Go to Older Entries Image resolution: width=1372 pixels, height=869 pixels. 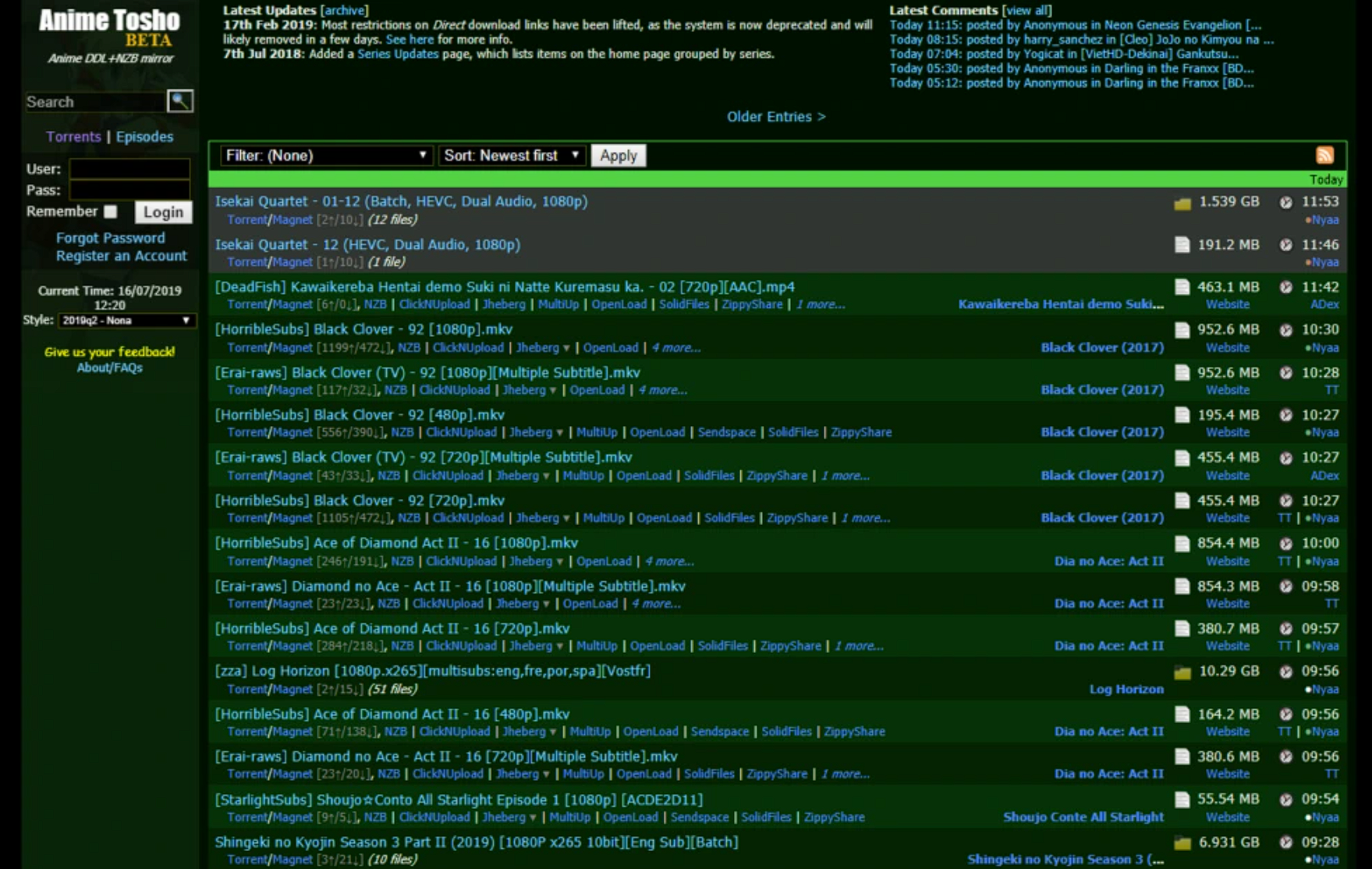point(776,116)
